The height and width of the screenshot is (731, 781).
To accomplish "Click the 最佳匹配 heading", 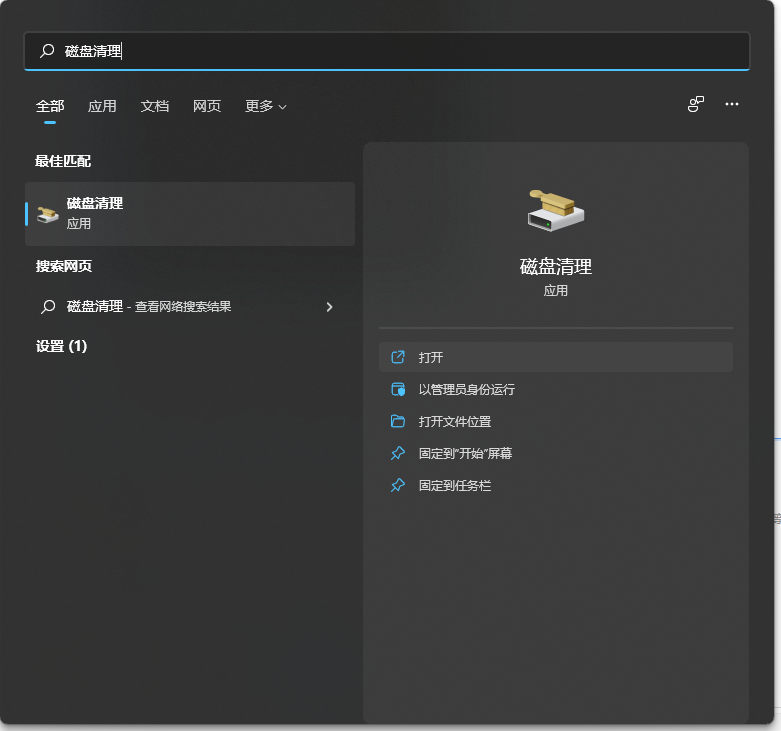I will [63, 161].
